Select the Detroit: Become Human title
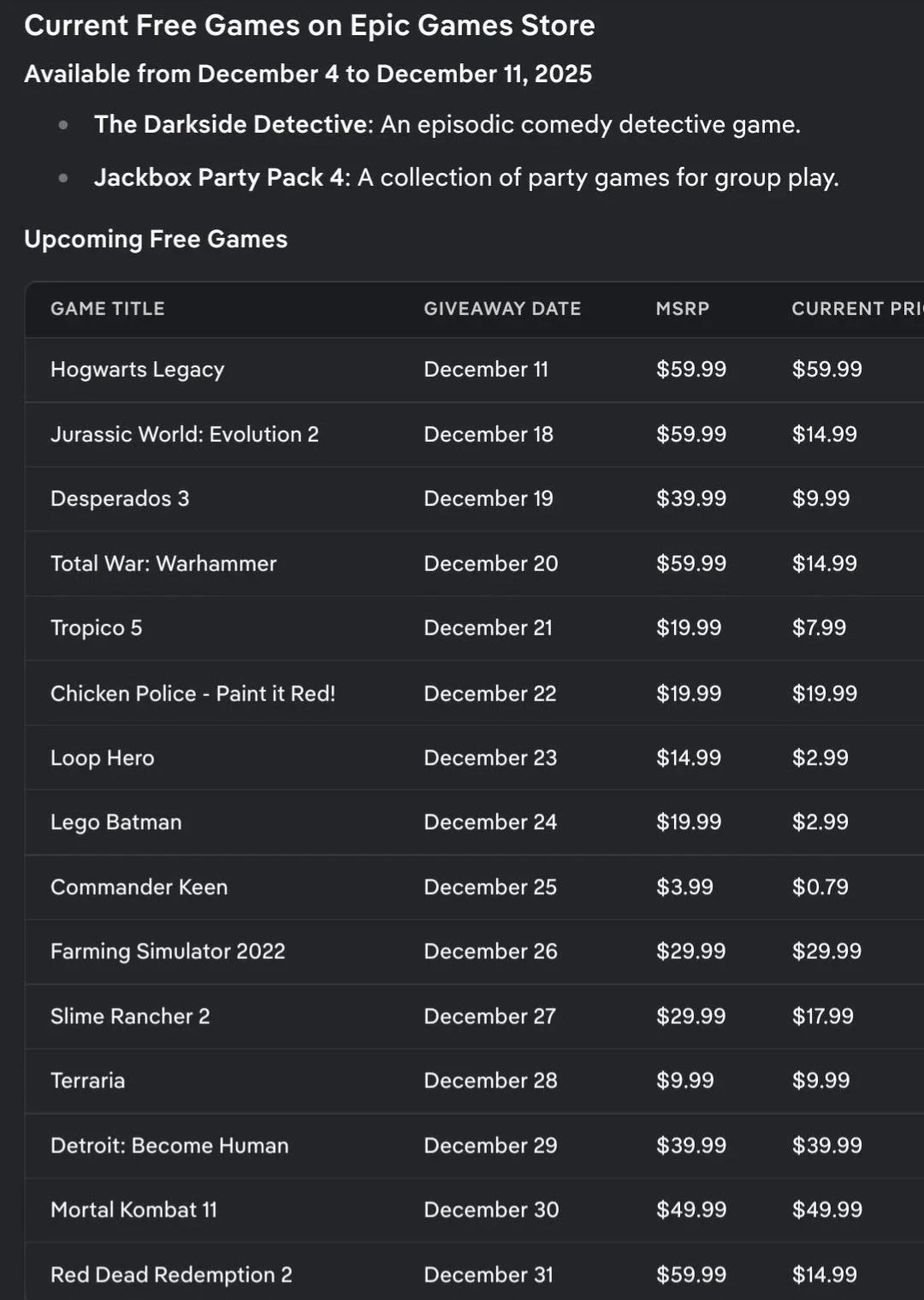The width and height of the screenshot is (924, 1300). 169,1146
